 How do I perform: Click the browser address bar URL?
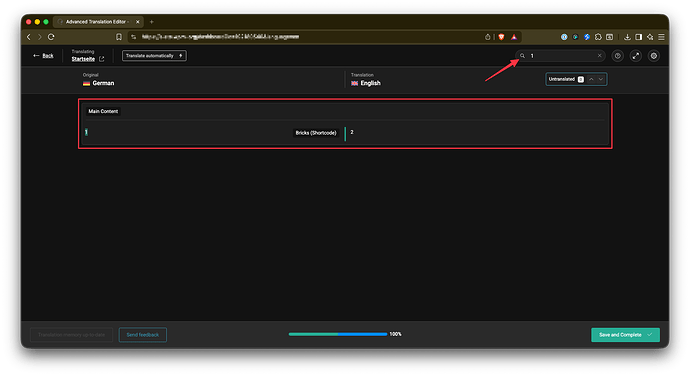point(220,37)
